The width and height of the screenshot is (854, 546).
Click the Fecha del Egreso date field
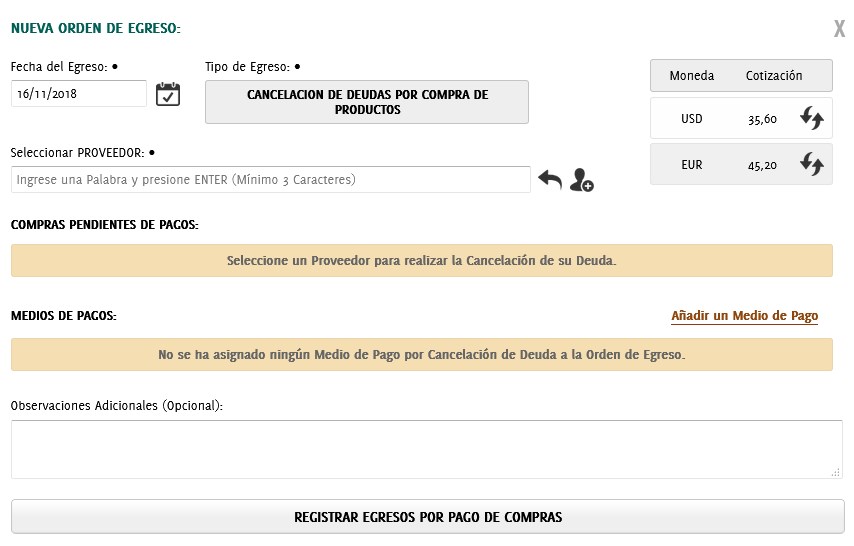[79, 94]
